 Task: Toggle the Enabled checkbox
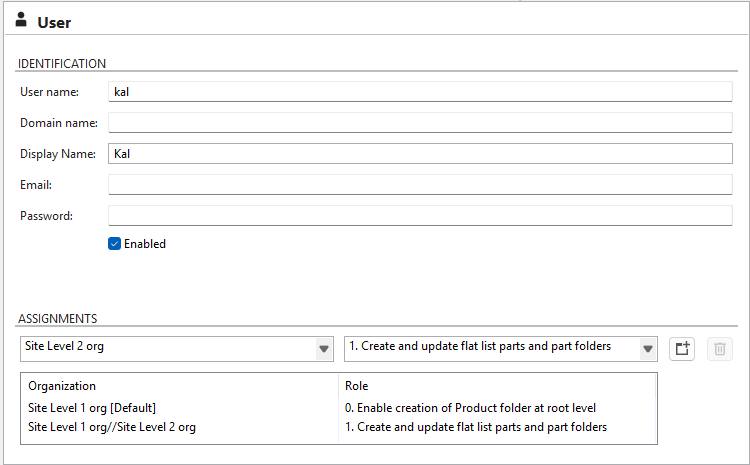coord(115,243)
